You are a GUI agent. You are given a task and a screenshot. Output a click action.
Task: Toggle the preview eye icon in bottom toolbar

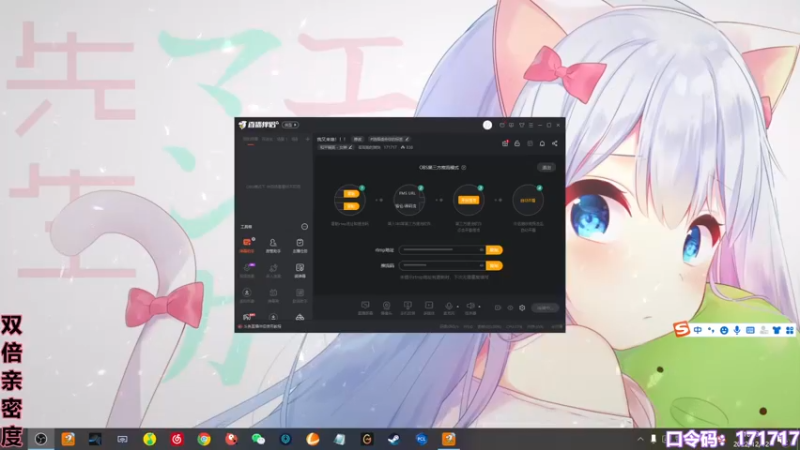point(510,308)
